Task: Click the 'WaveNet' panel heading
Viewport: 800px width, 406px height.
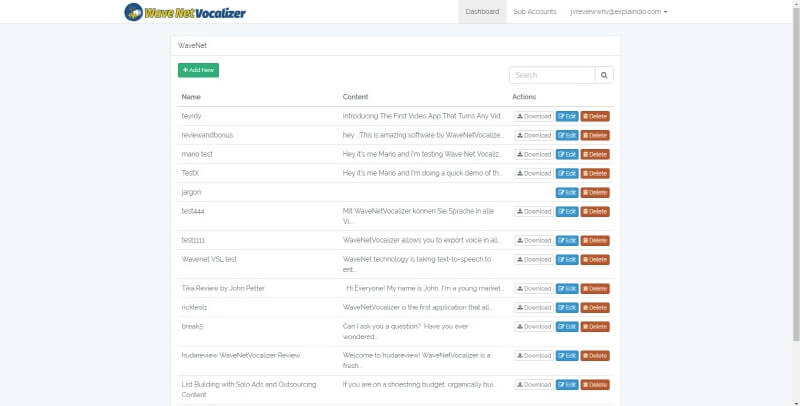Action: [x=192, y=45]
